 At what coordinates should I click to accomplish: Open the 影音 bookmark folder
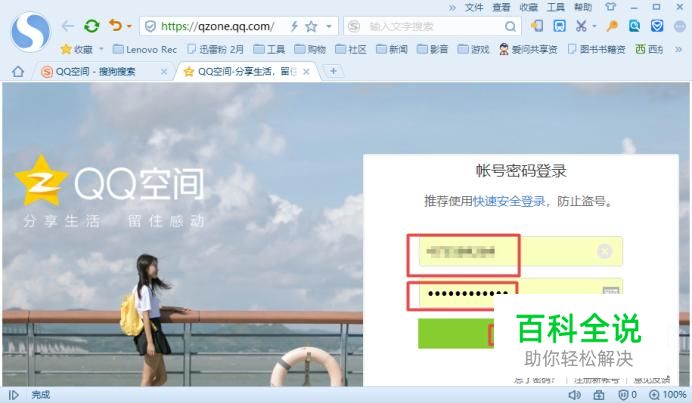click(432, 49)
